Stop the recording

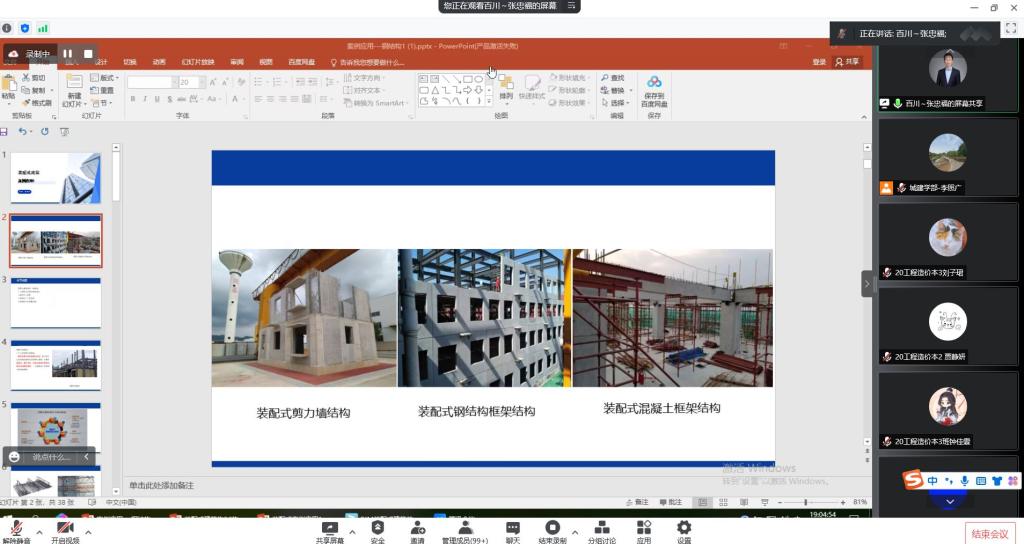88,54
